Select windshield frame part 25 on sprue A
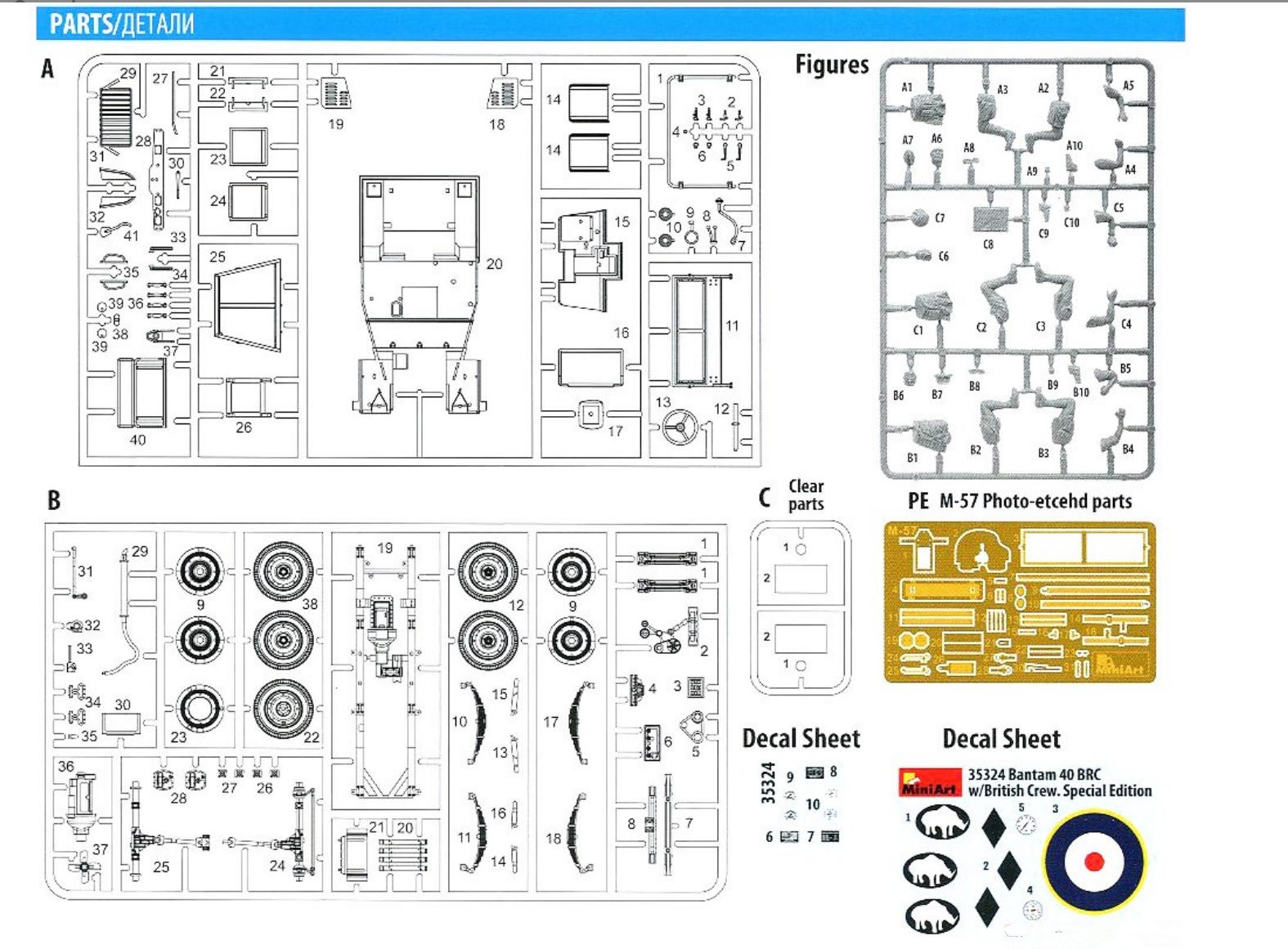Viewport: 1288px width, 949px height. (x=247, y=305)
